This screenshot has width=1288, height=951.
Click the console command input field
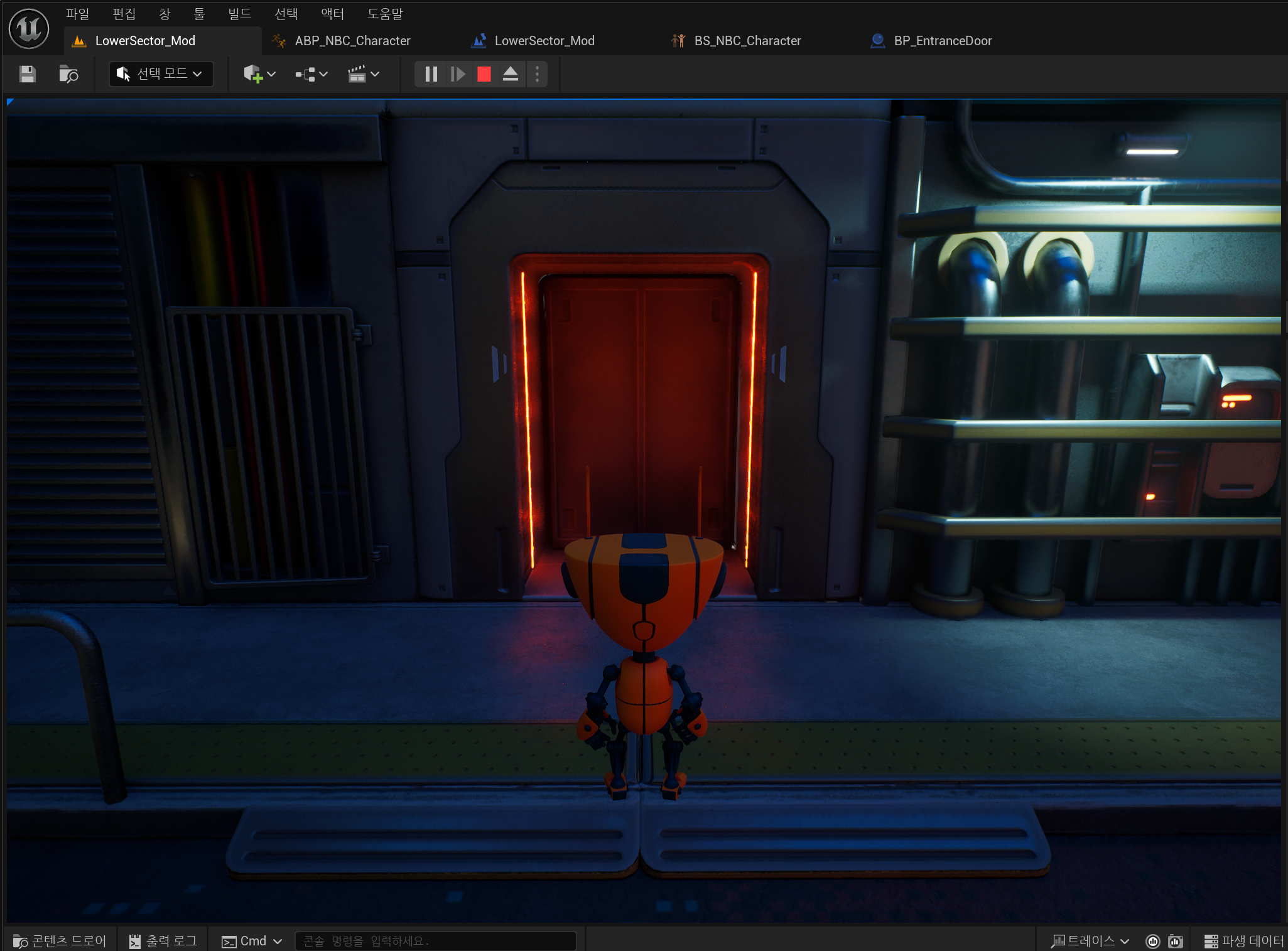[x=435, y=940]
